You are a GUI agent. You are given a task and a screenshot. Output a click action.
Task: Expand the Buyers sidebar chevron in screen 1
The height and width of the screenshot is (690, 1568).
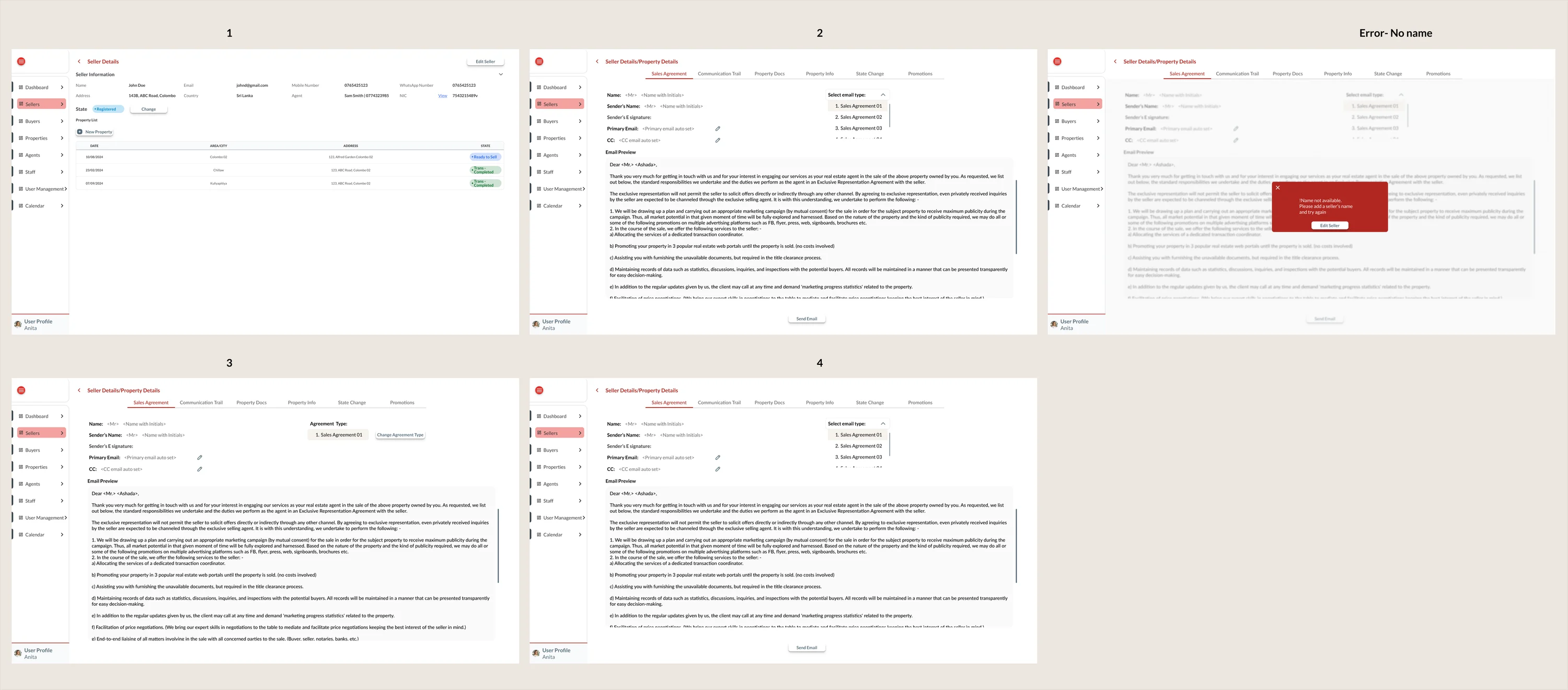[x=62, y=121]
